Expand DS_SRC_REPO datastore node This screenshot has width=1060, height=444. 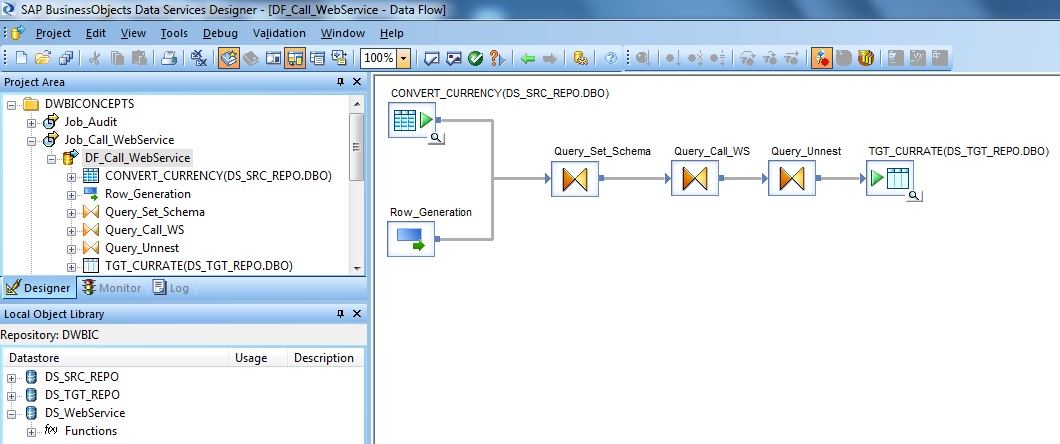[x=11, y=378]
